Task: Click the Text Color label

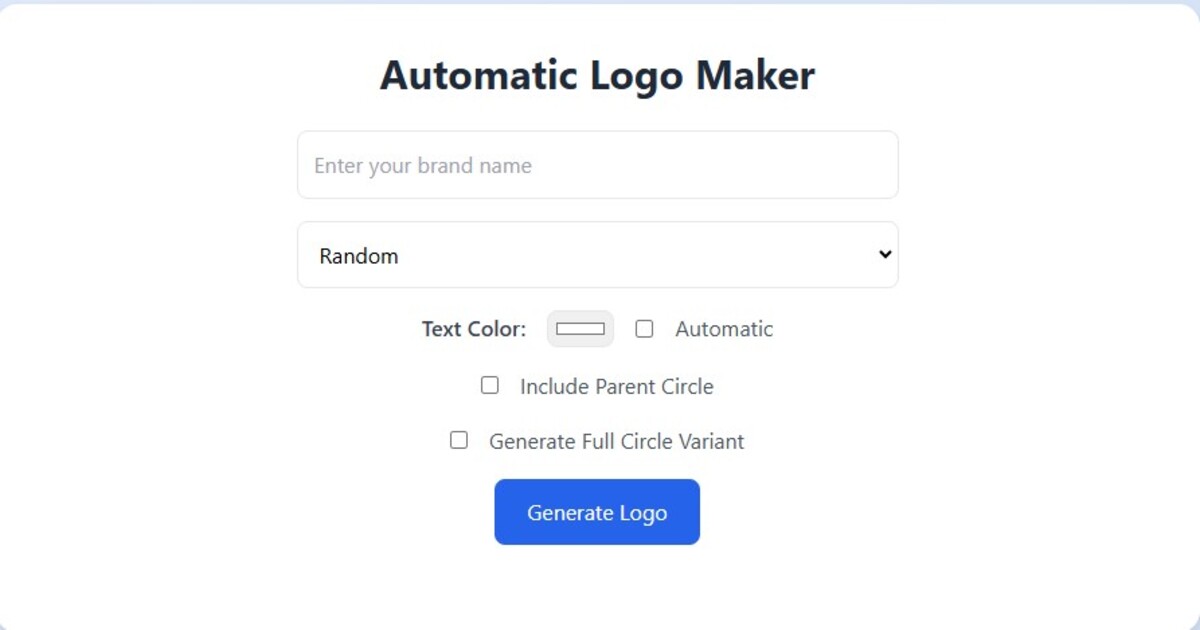Action: (473, 328)
